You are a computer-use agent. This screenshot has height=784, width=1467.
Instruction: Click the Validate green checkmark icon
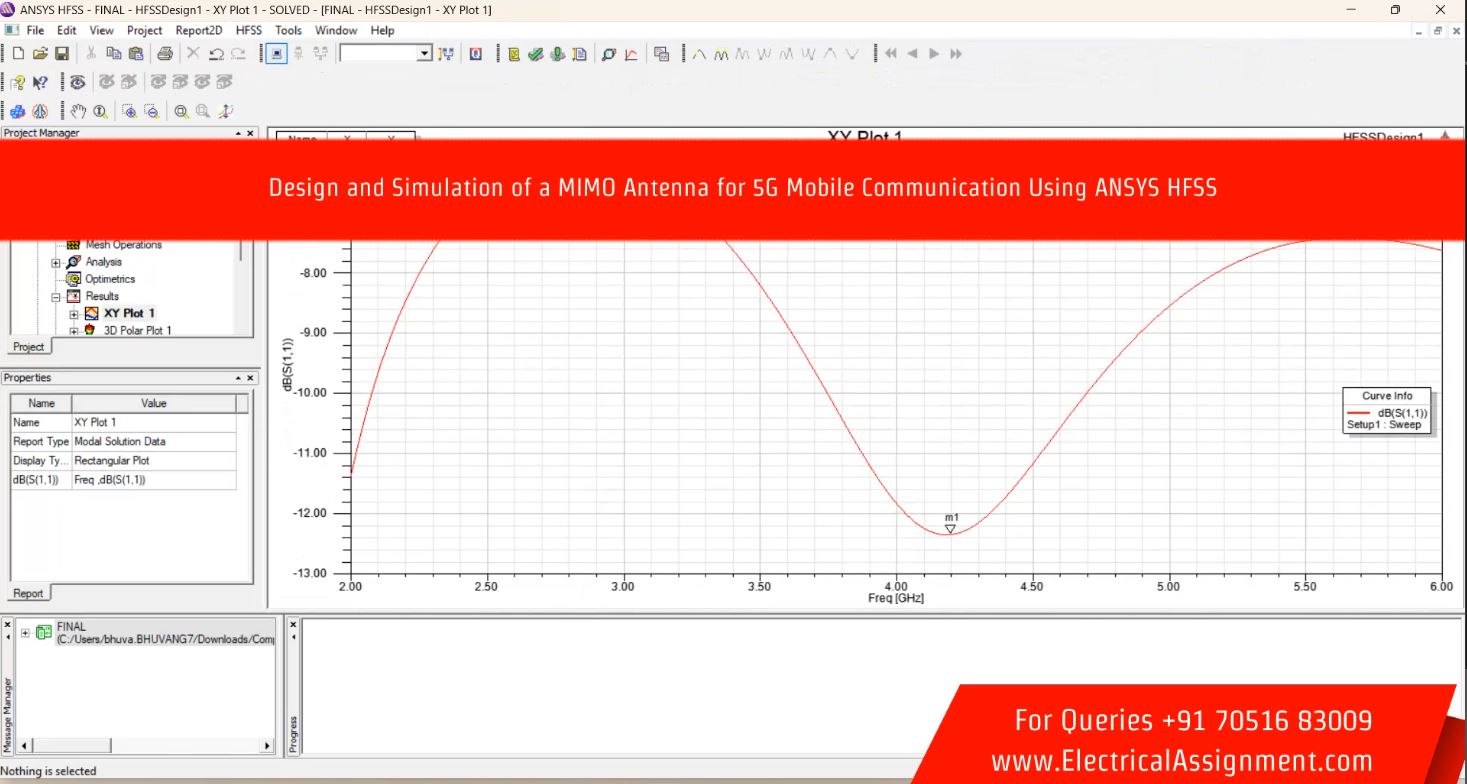[536, 54]
